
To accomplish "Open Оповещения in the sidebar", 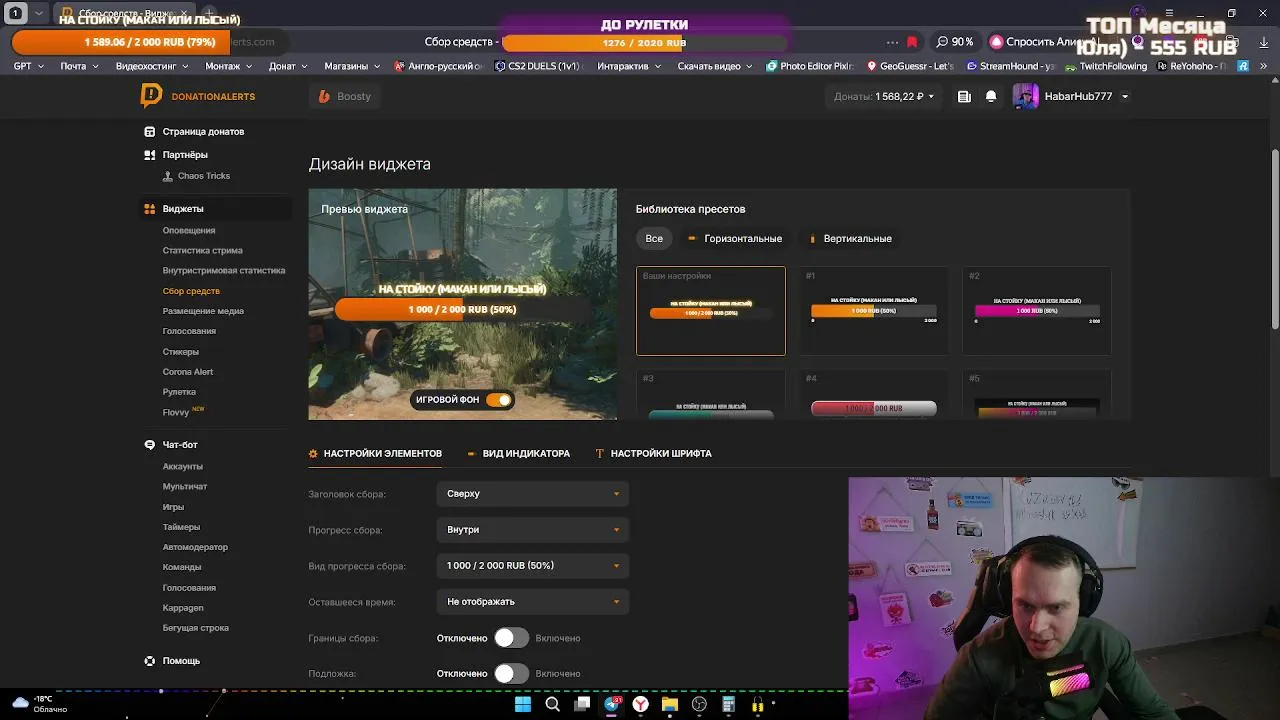I will coord(189,230).
